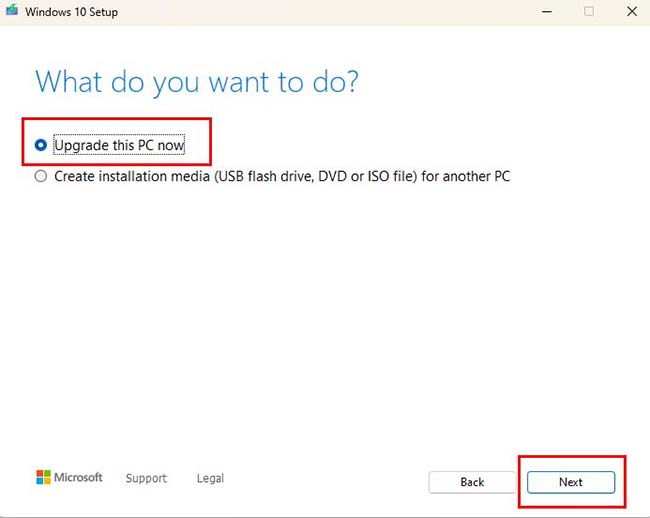Click the Microsoft logo
Image resolution: width=650 pixels, height=518 pixels.
point(69,477)
